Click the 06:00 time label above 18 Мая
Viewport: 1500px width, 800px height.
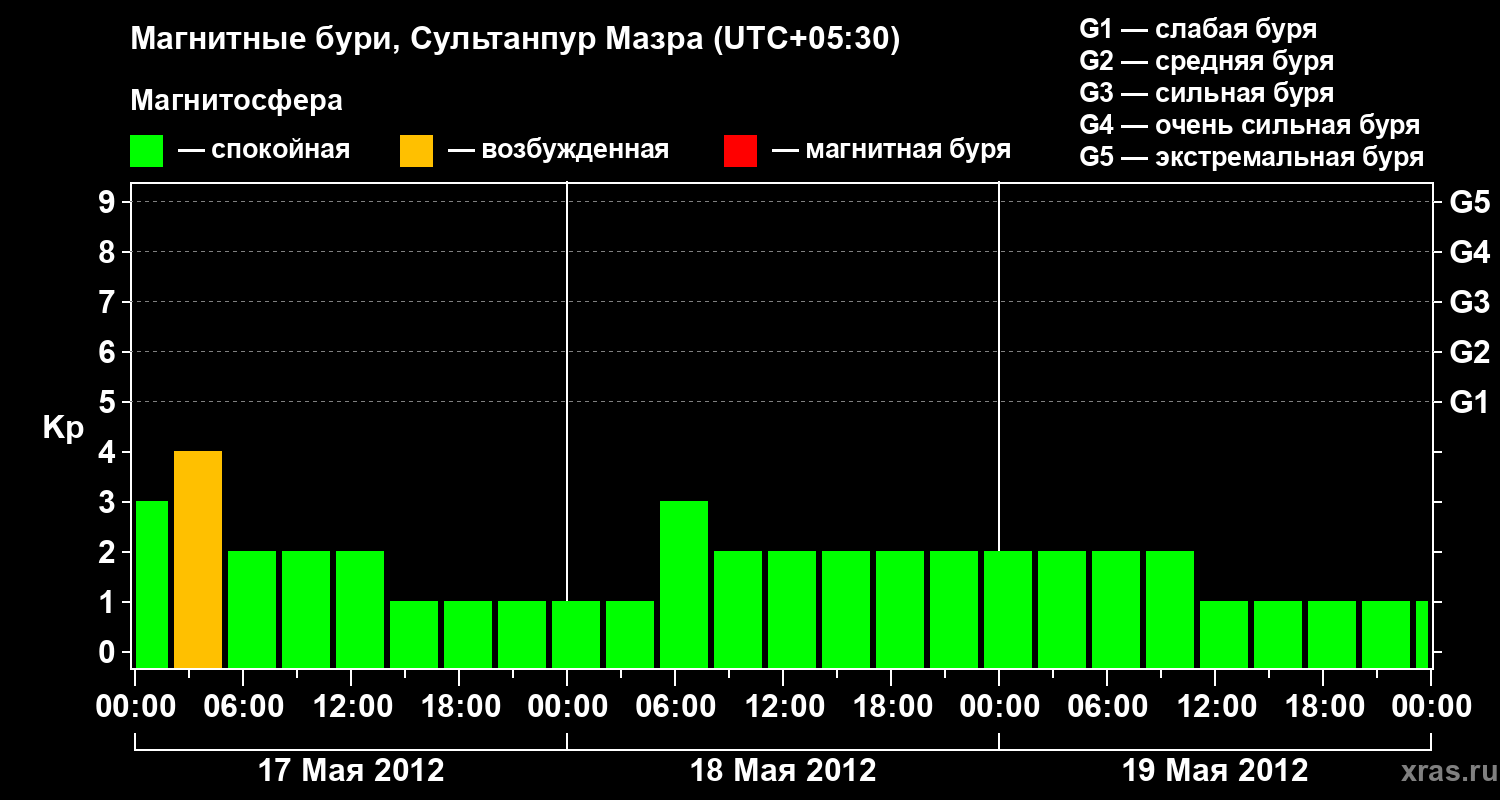[x=675, y=707]
